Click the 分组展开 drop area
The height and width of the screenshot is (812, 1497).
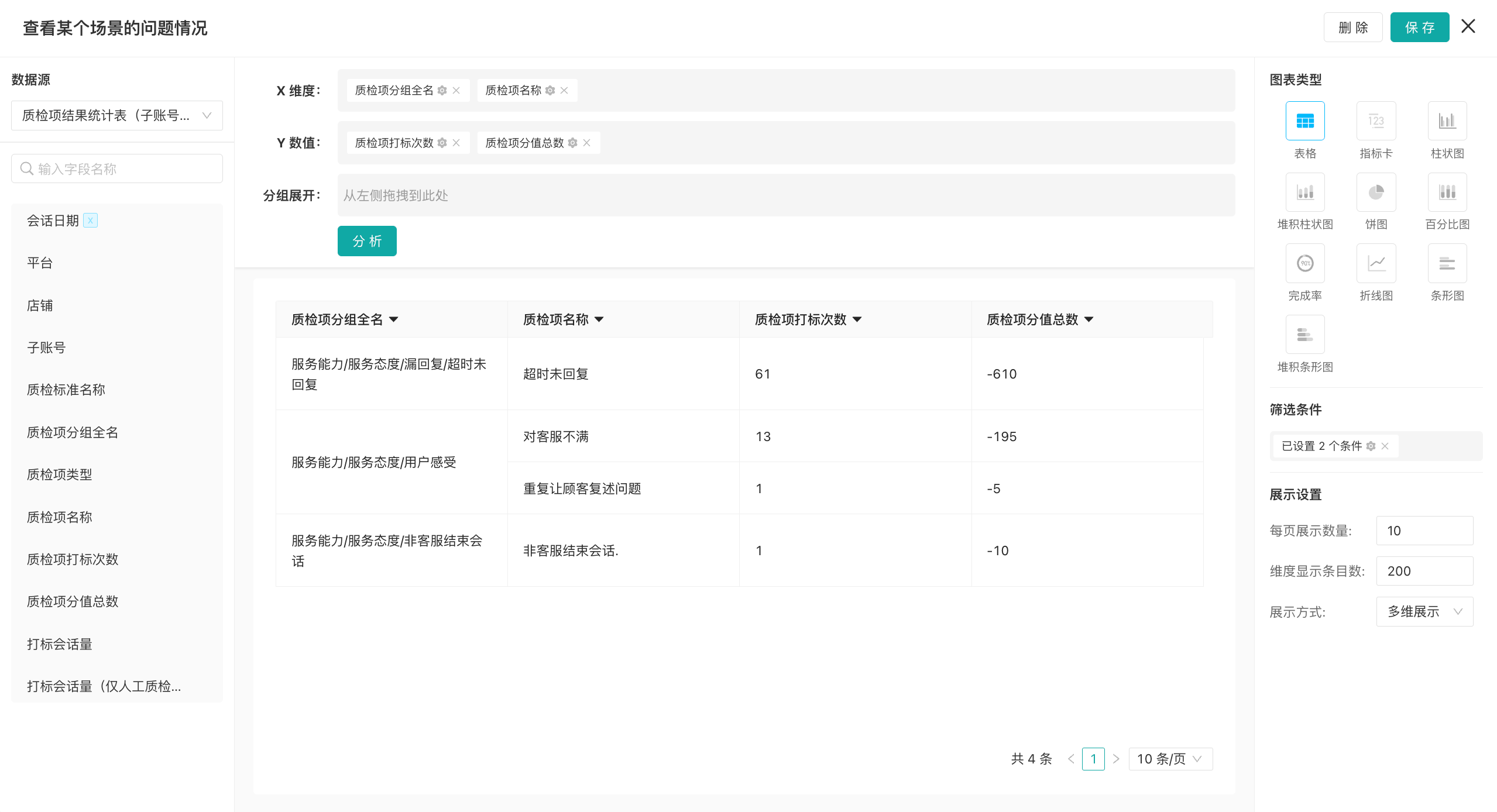click(786, 195)
